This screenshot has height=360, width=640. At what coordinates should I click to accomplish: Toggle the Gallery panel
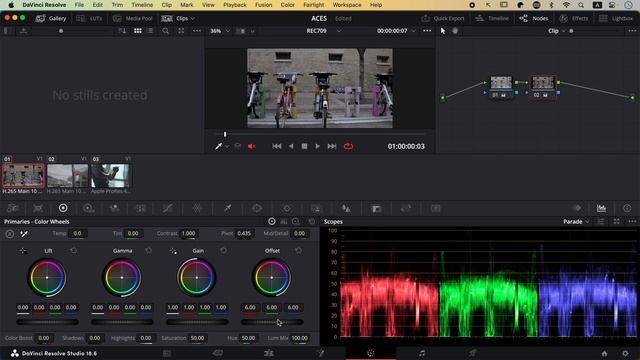pyautogui.click(x=51, y=18)
